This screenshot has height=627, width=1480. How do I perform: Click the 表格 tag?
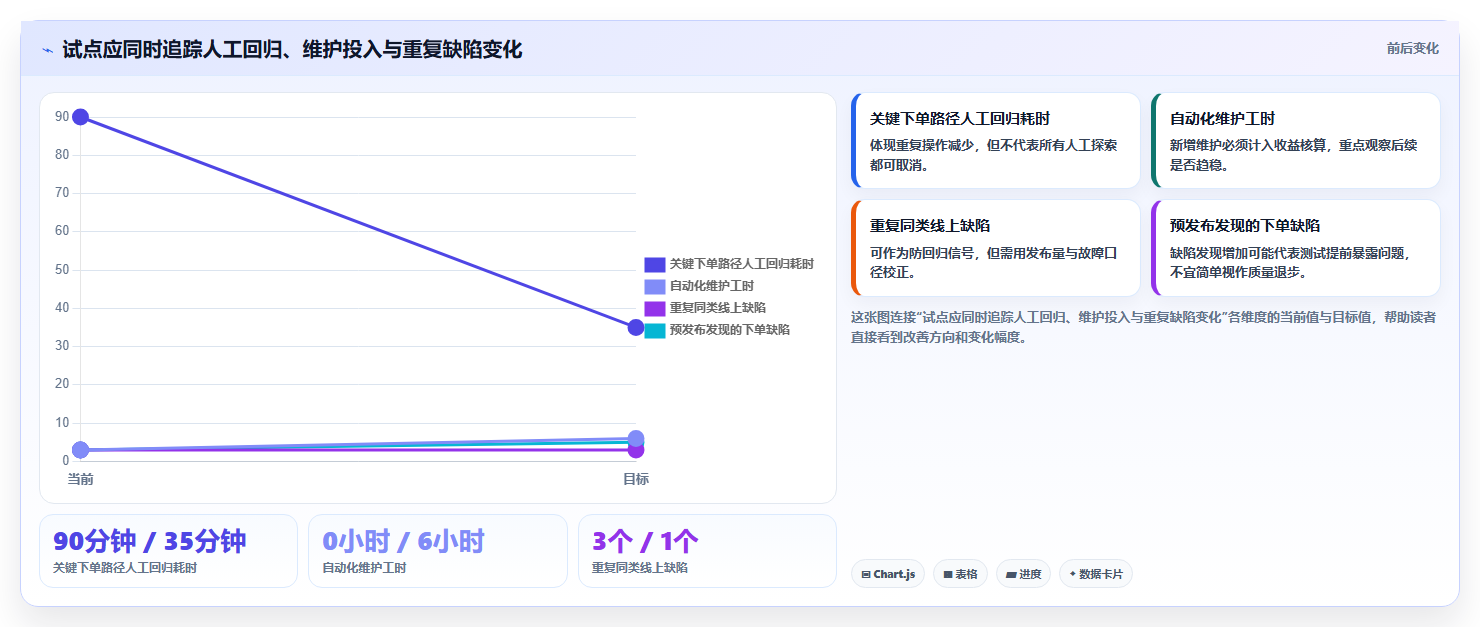(960, 574)
